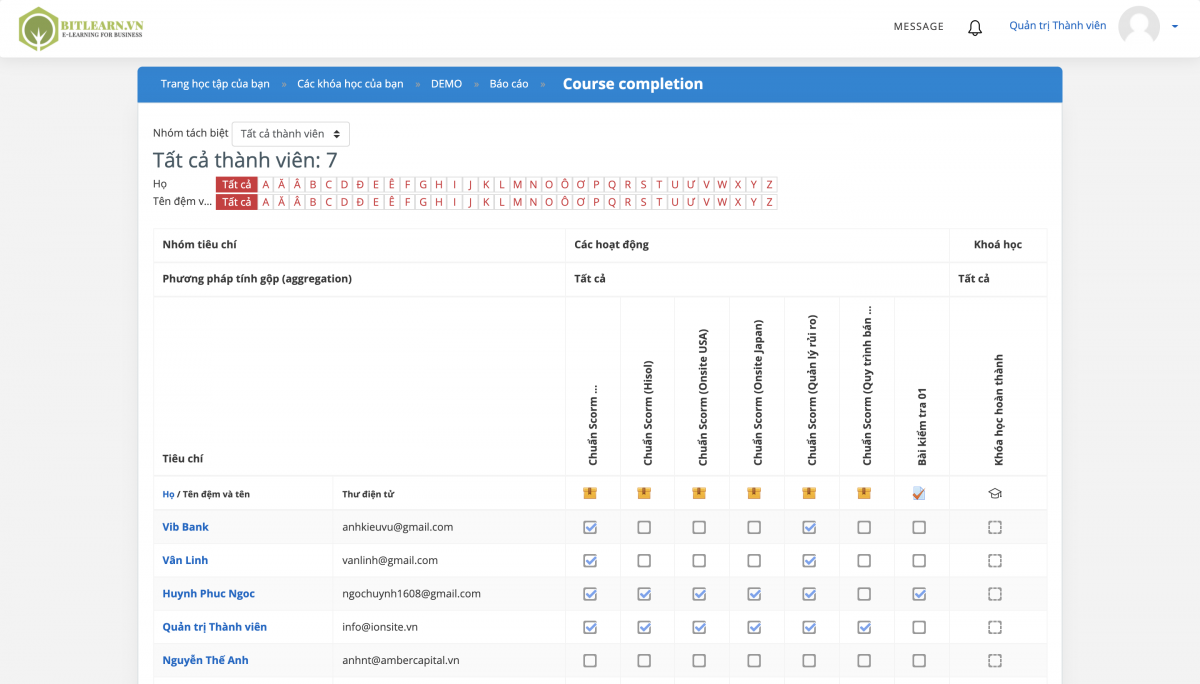Filter Tên đệm by letter Q
Viewport: 1200px width, 684px height.
coord(612,202)
